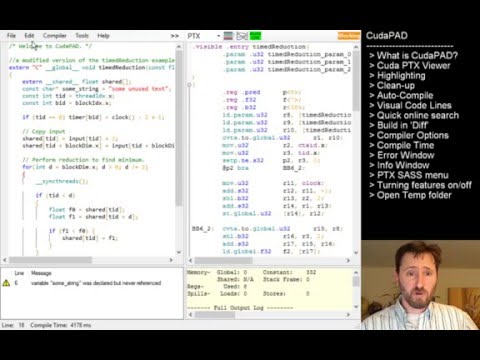This screenshot has height=360, width=480.
Task: Click the Line column header in error window
Action: tap(19, 273)
